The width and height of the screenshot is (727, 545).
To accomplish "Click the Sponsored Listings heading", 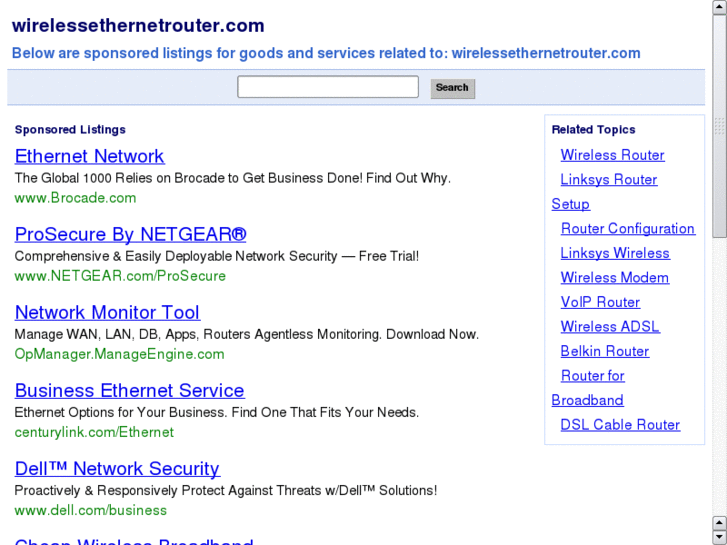I will pyautogui.click(x=70, y=130).
